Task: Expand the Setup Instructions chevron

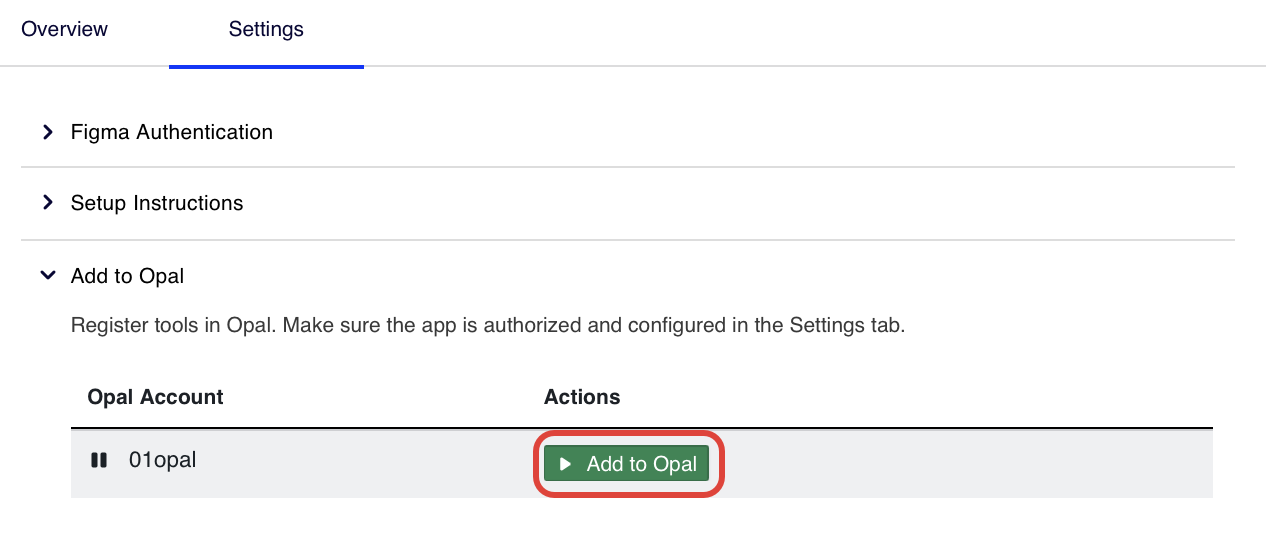Action: click(47, 203)
